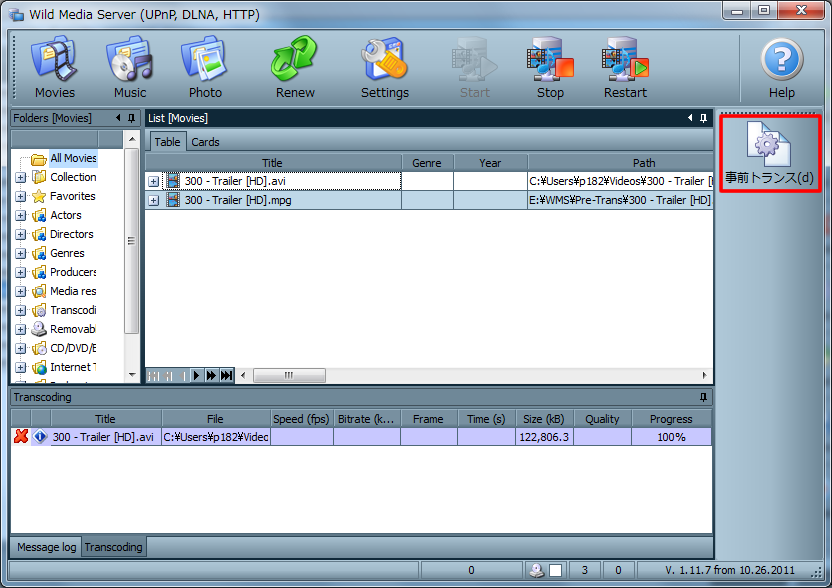Open the Photo section in toolbar
Screen dimensions: 832x588
[205, 67]
